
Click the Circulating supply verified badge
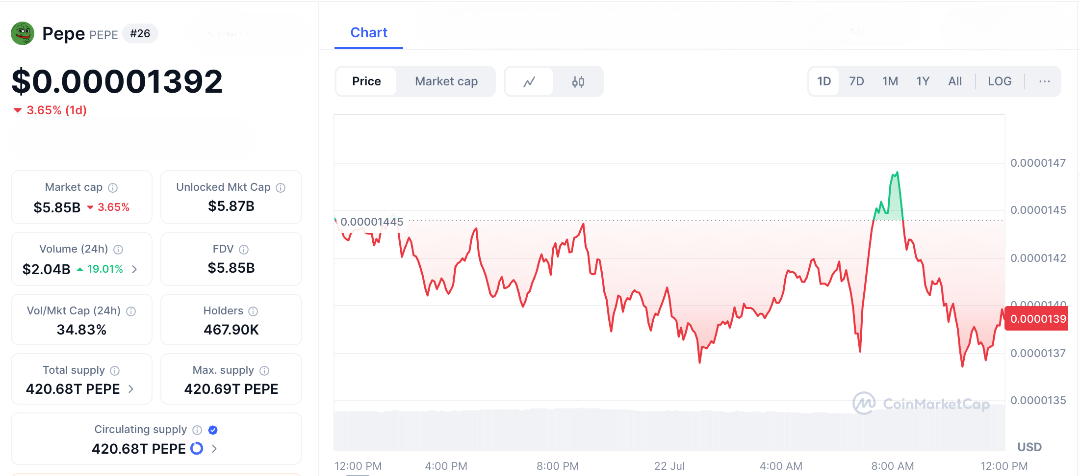tap(213, 430)
